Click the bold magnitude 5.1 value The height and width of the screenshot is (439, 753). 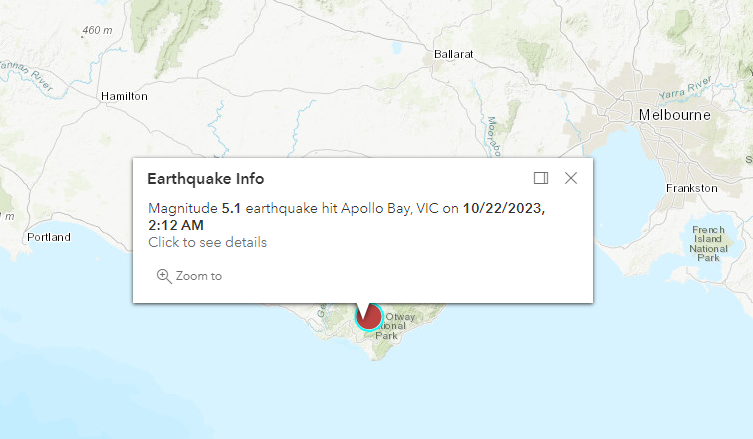pyautogui.click(x=231, y=208)
